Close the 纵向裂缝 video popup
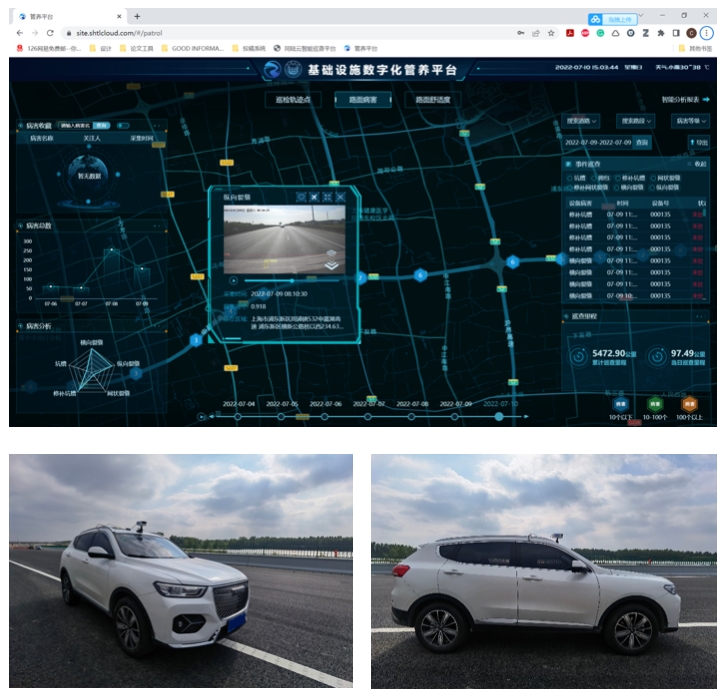Image resolution: width=725 pixels, height=696 pixels. tap(340, 197)
